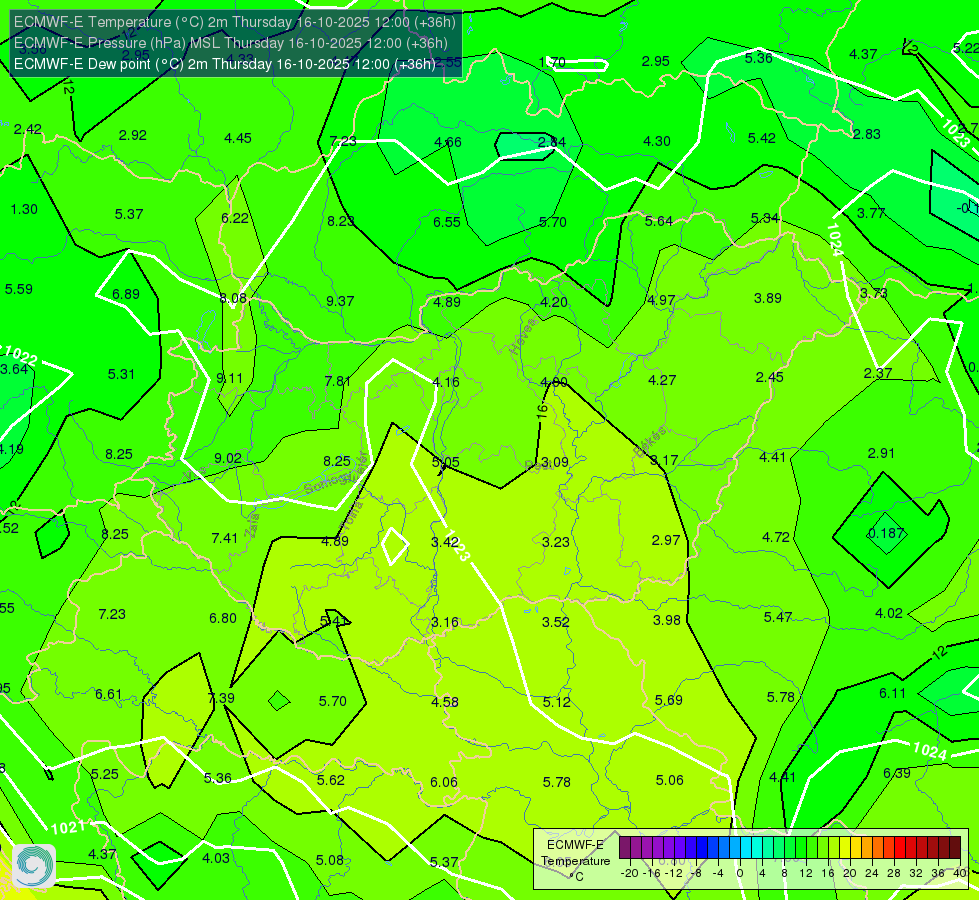Click the dew point value 6.55
Screen dimensions: 979x900
click(447, 222)
